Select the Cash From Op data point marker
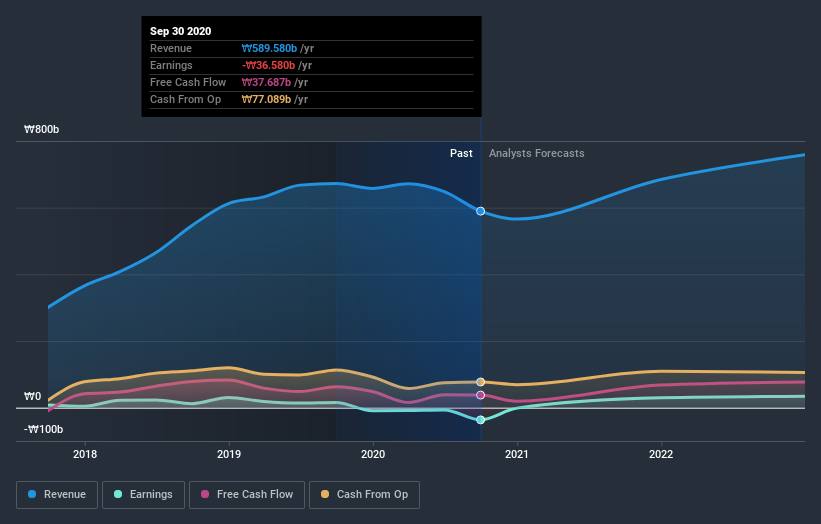821x524 pixels. click(480, 382)
